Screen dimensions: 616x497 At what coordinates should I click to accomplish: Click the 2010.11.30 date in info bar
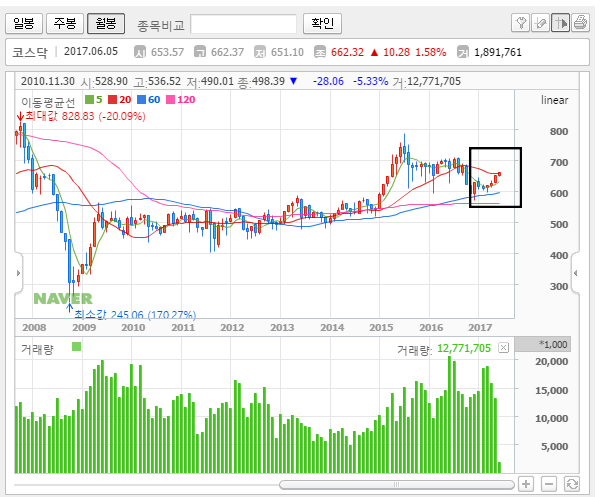tap(48, 81)
